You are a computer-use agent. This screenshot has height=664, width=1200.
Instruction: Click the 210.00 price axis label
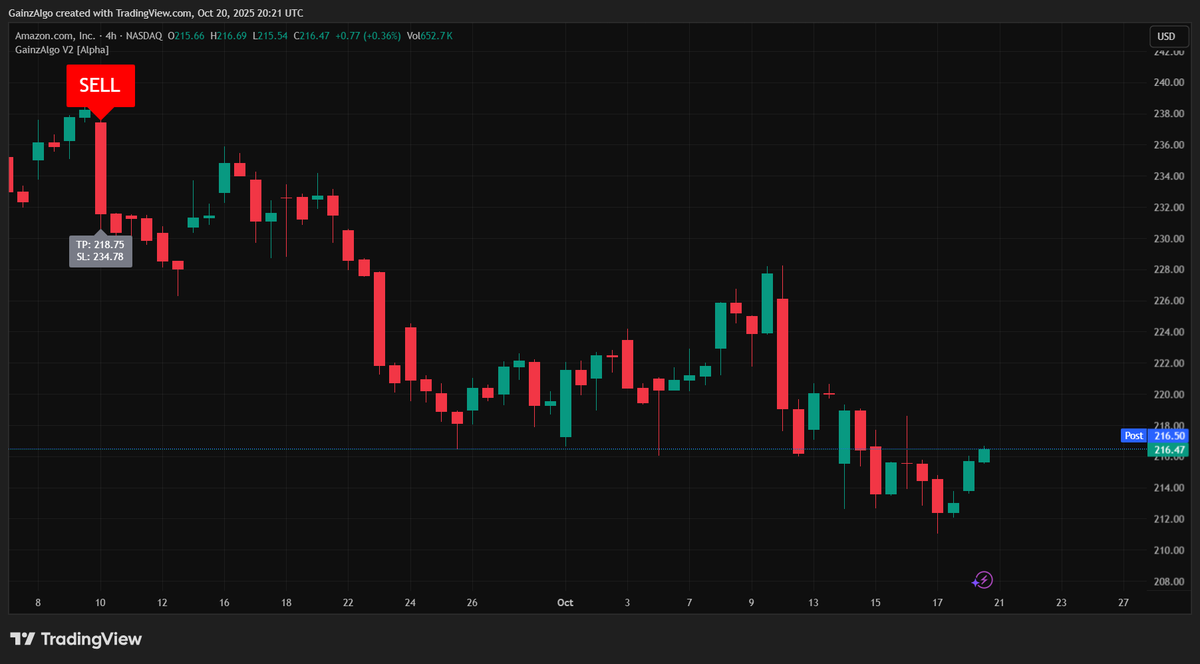(x=1169, y=551)
